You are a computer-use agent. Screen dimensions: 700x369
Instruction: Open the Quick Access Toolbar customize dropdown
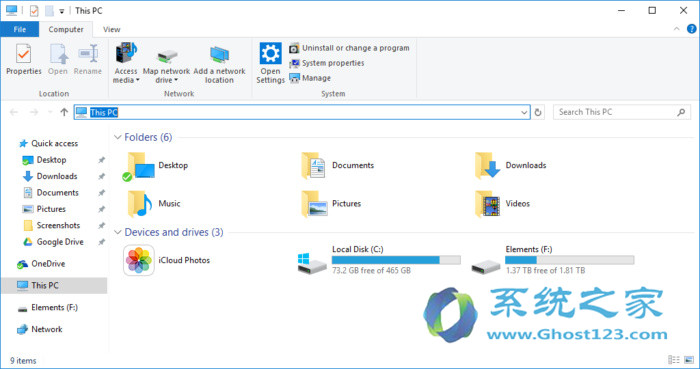click(x=62, y=11)
